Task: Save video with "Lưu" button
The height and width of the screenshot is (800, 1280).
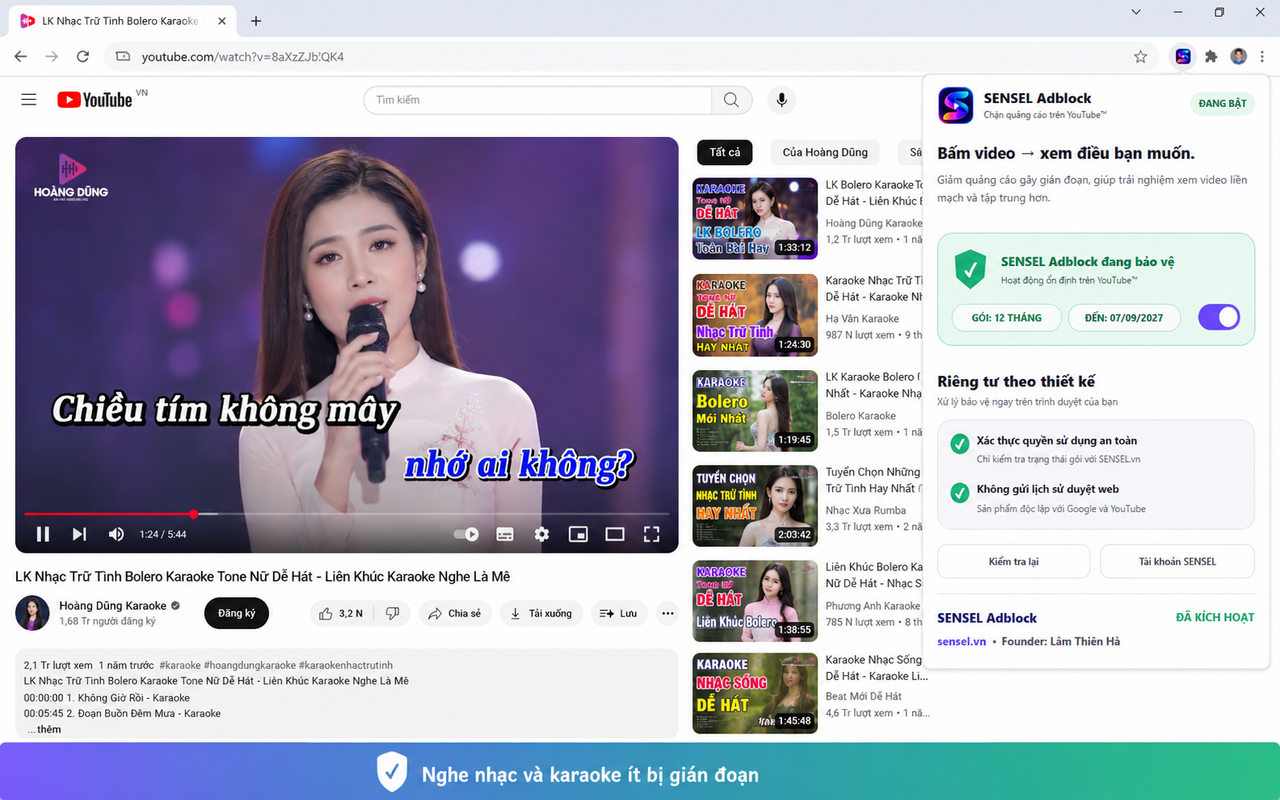Action: click(619, 613)
